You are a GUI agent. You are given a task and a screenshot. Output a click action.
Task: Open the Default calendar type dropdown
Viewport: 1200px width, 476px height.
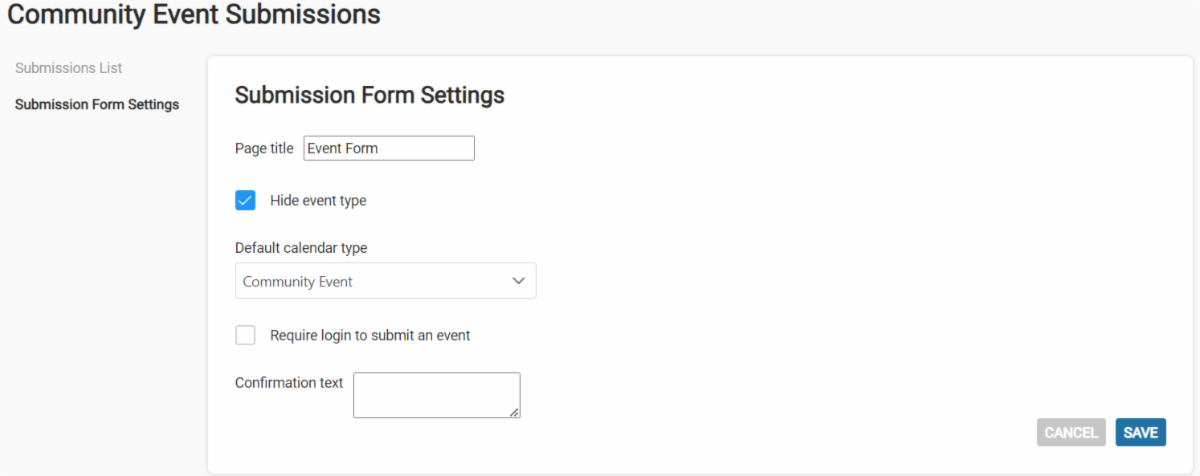click(x=385, y=281)
